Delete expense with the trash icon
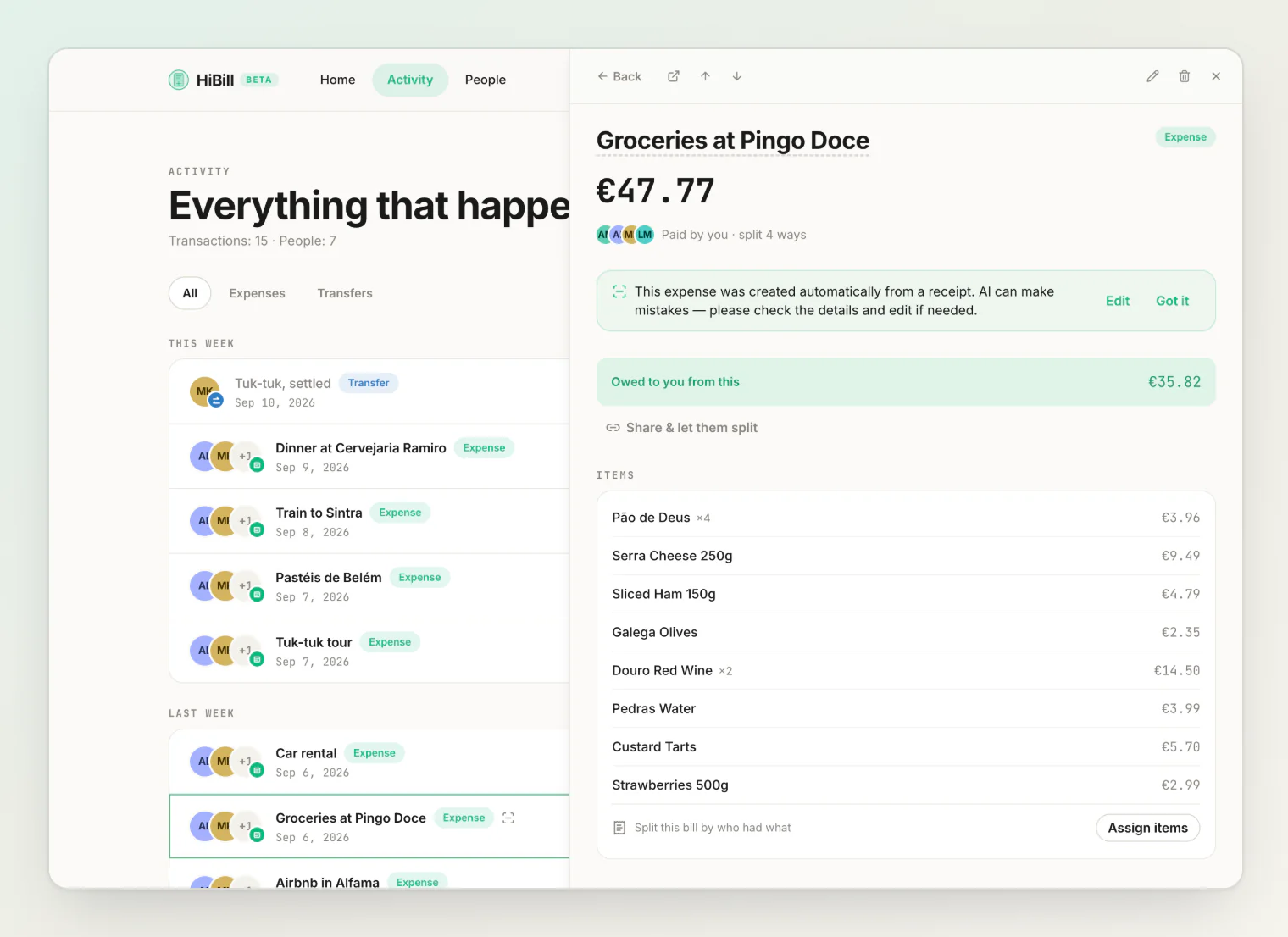1288x937 pixels. tap(1185, 76)
